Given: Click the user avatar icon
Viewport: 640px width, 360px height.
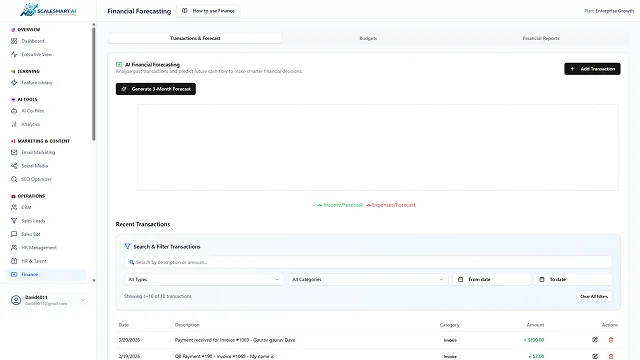Looking at the screenshot, I should (x=16, y=300).
